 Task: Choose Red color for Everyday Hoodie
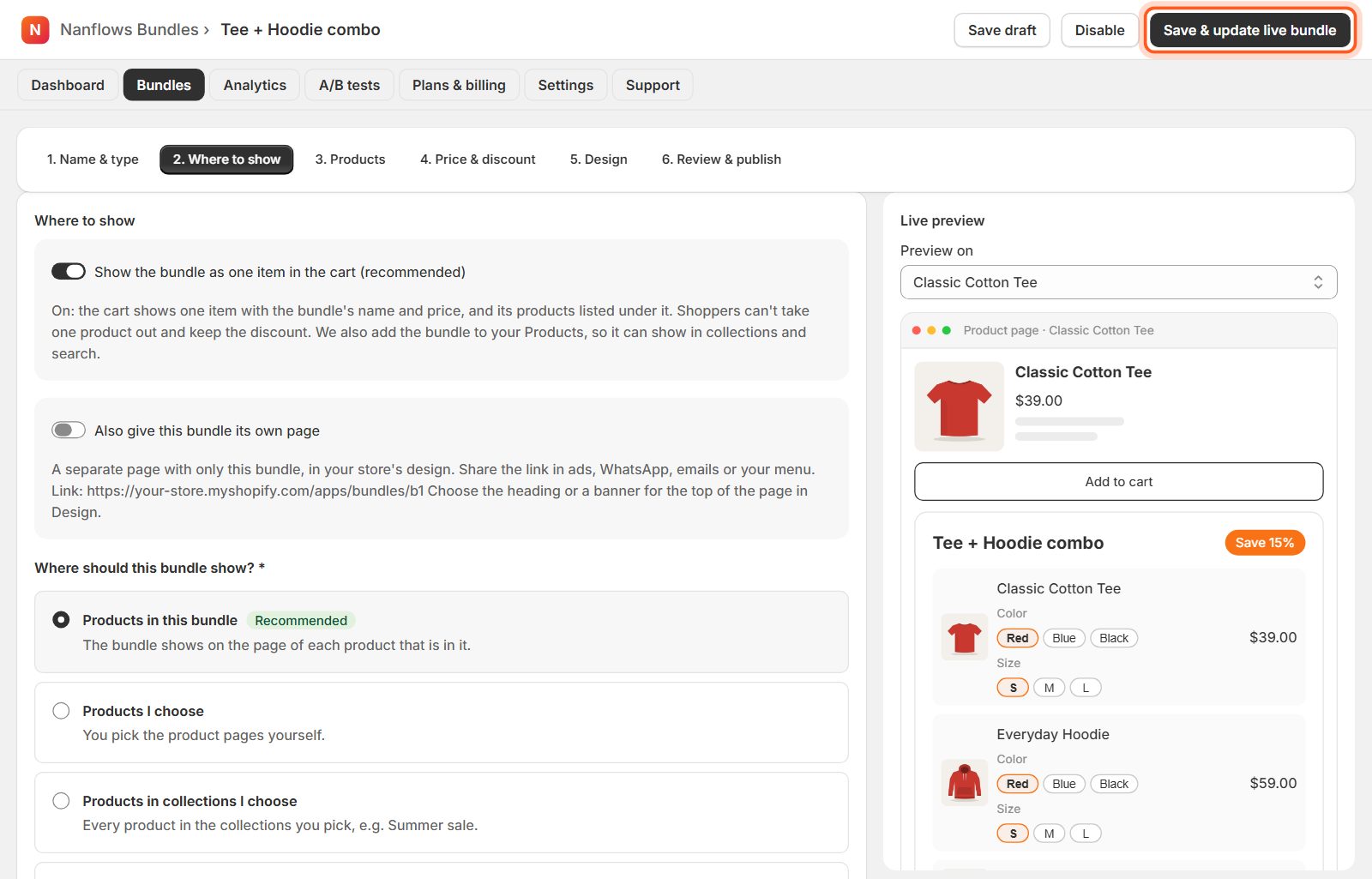[1018, 784]
